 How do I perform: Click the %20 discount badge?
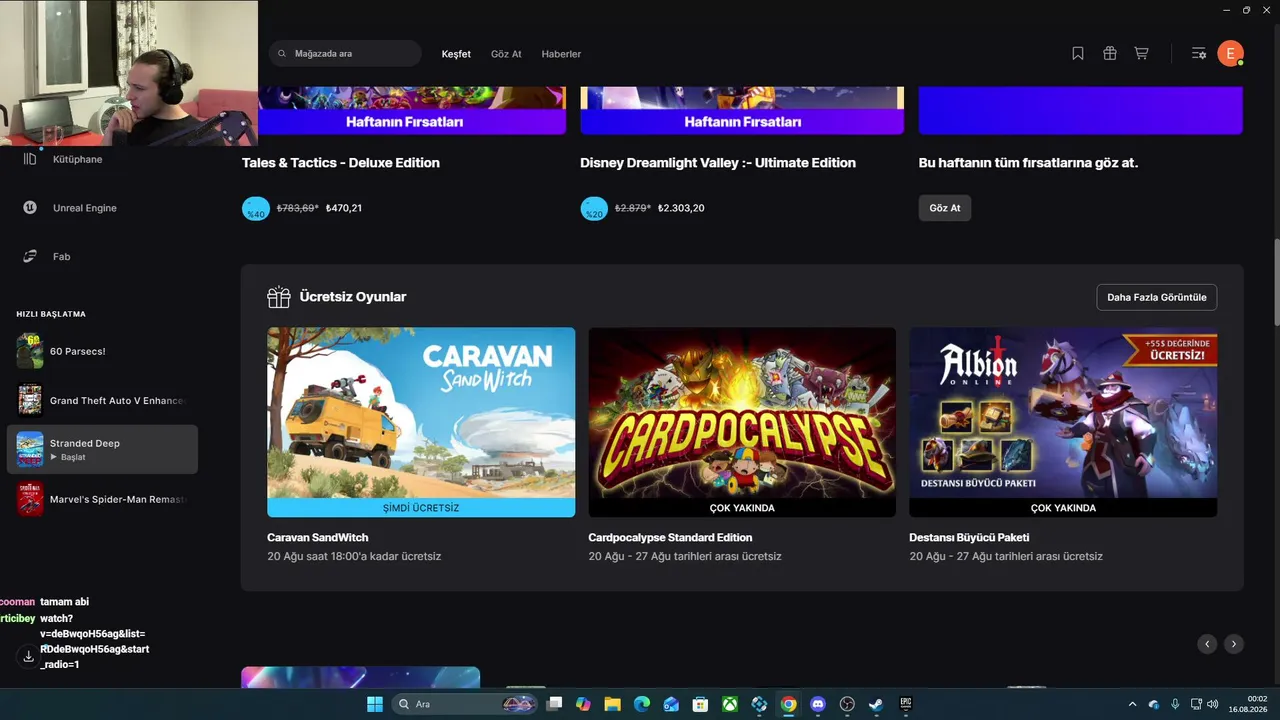pos(594,209)
